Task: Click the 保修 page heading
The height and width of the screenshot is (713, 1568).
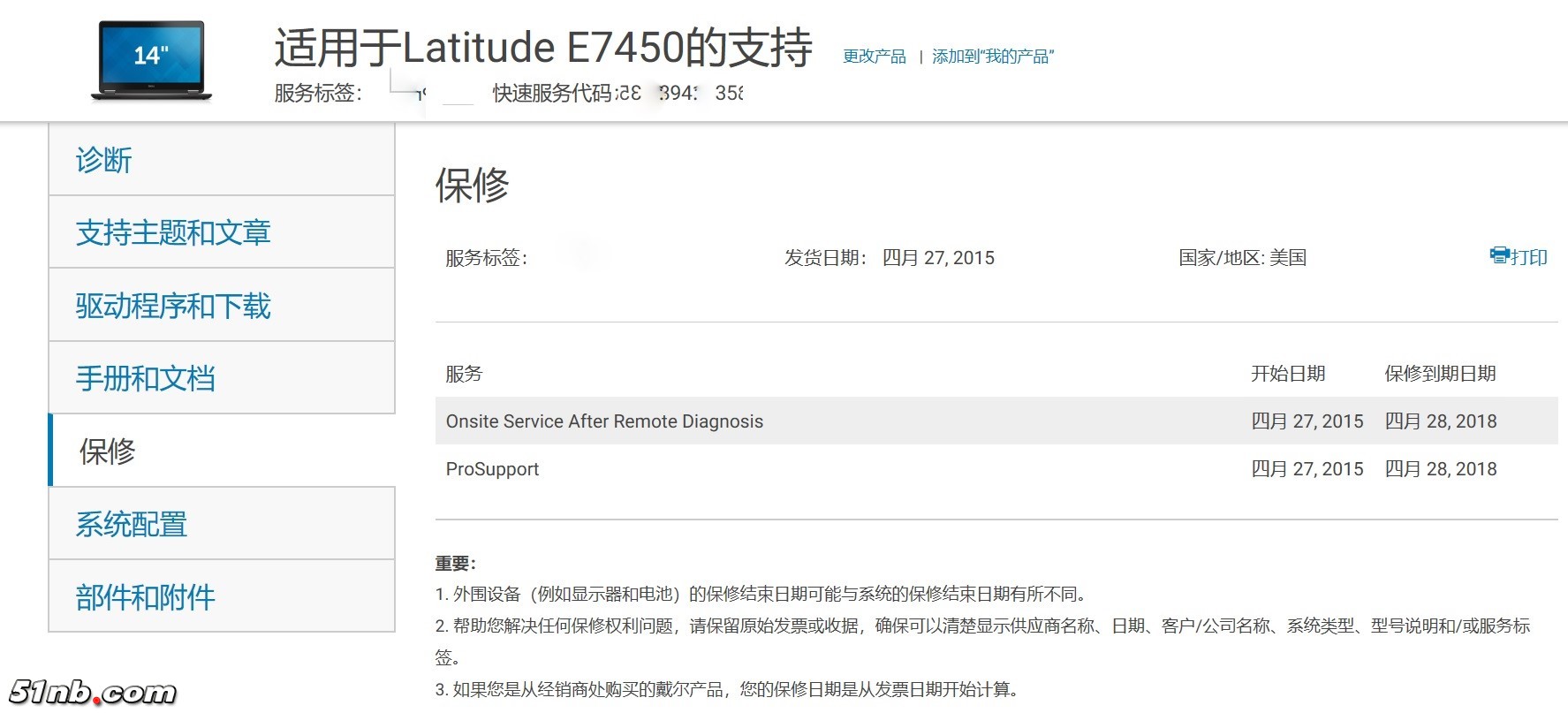Action: [x=473, y=186]
